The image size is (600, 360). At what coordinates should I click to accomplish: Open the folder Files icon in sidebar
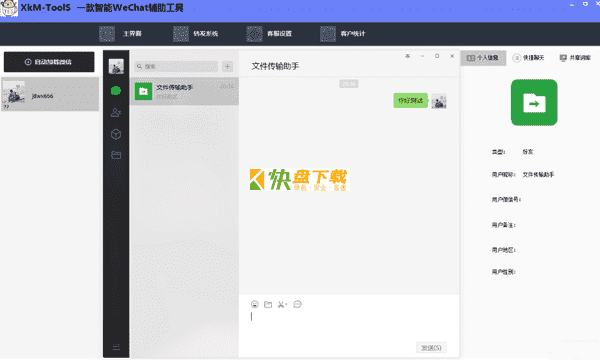[x=116, y=155]
